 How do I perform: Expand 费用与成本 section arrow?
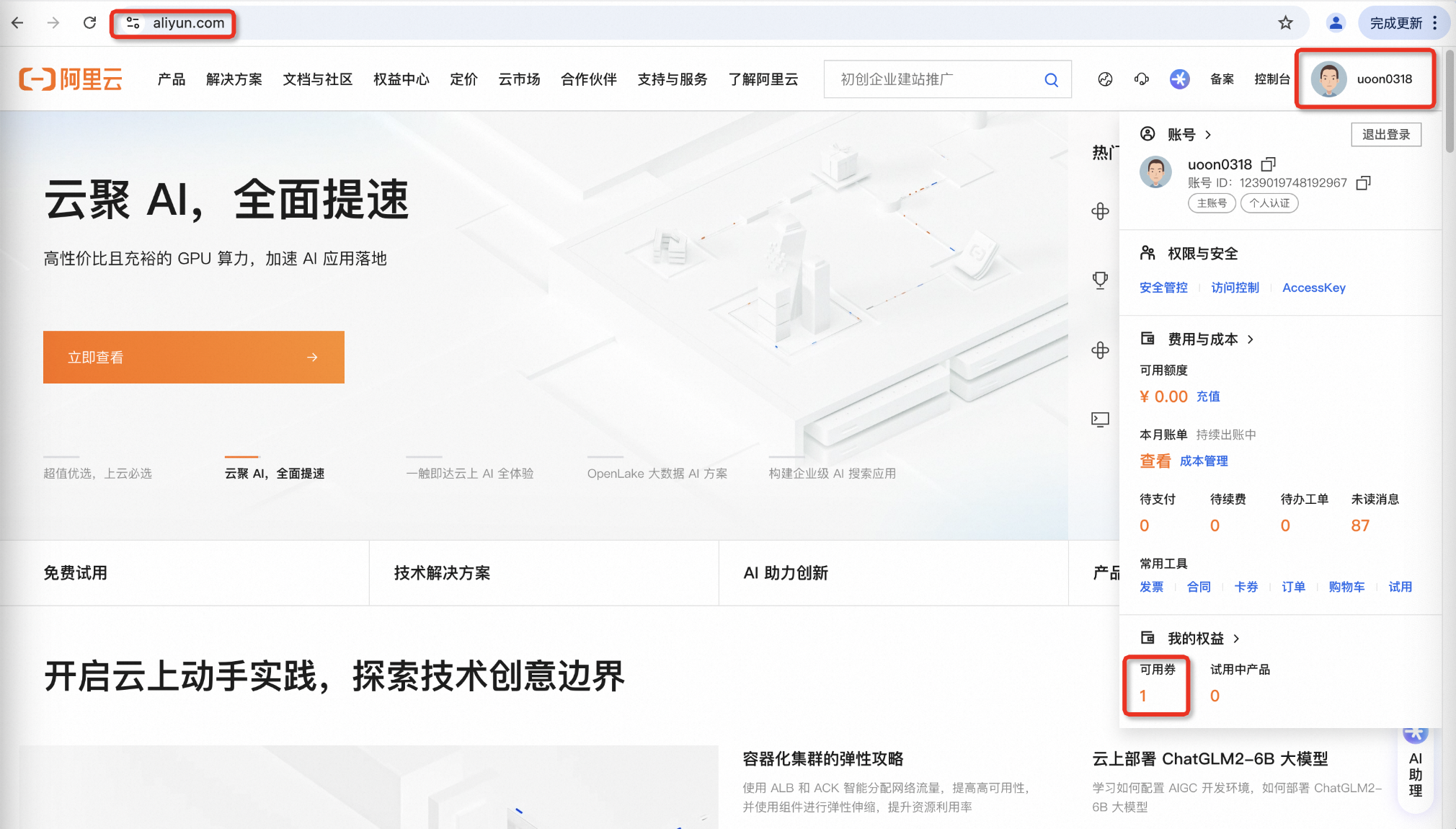1251,340
